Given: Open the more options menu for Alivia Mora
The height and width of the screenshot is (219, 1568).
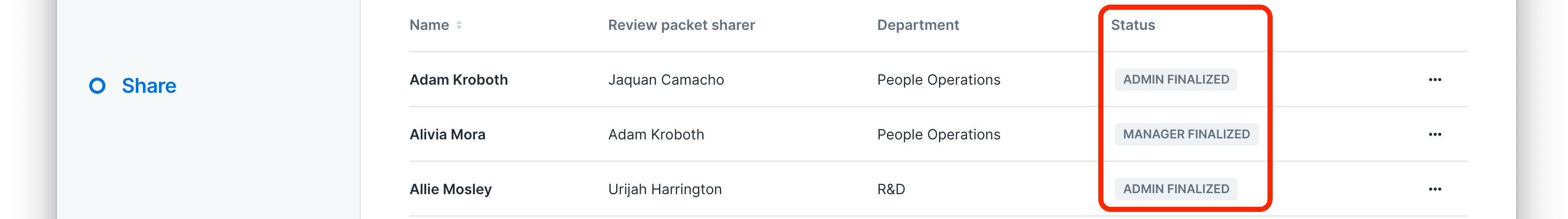Looking at the screenshot, I should pyautogui.click(x=1435, y=134).
